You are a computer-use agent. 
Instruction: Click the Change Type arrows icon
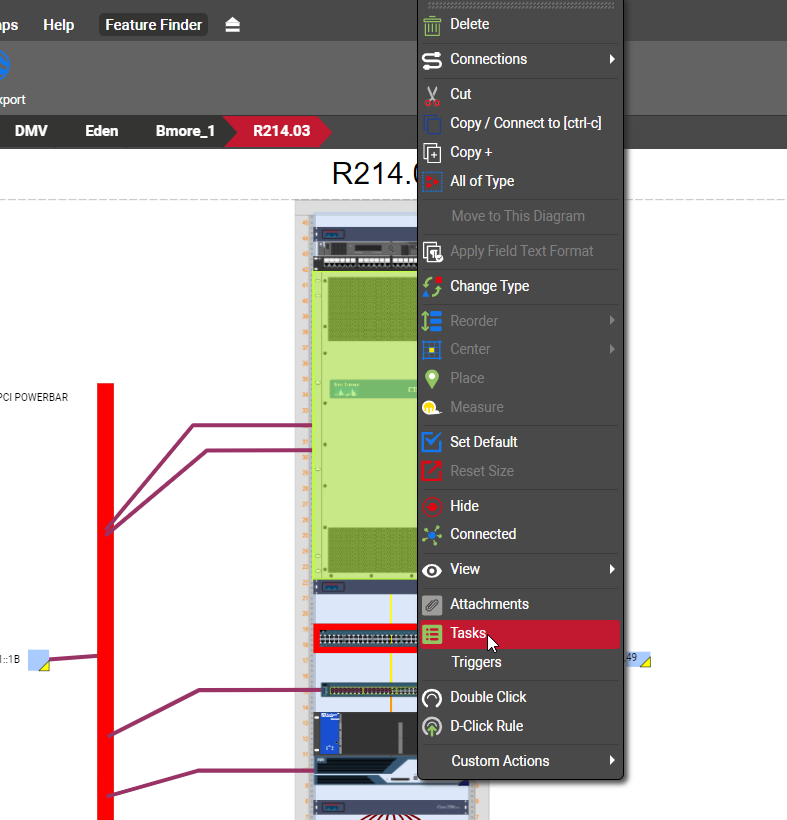432,286
